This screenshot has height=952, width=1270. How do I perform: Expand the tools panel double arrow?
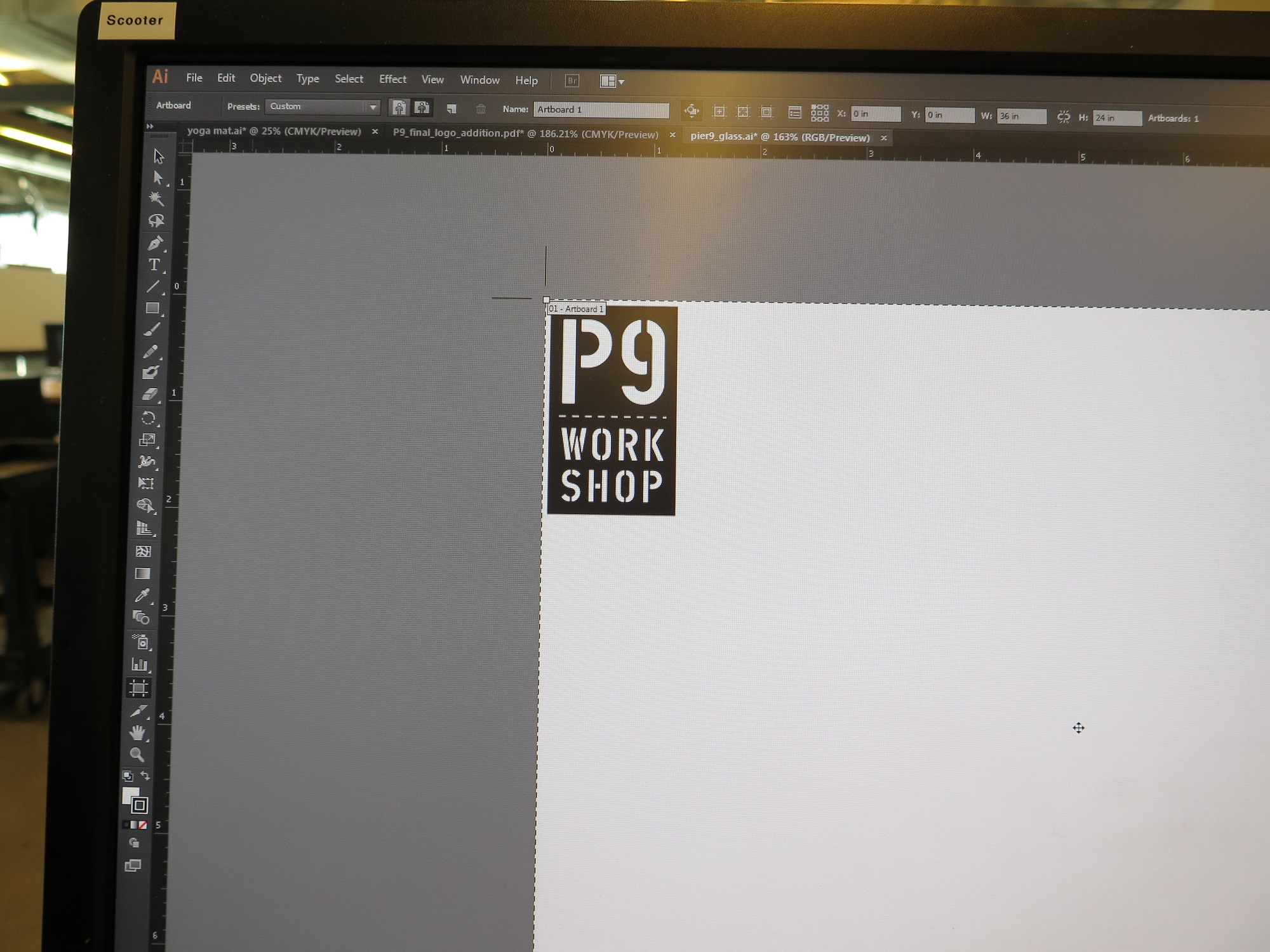click(150, 126)
